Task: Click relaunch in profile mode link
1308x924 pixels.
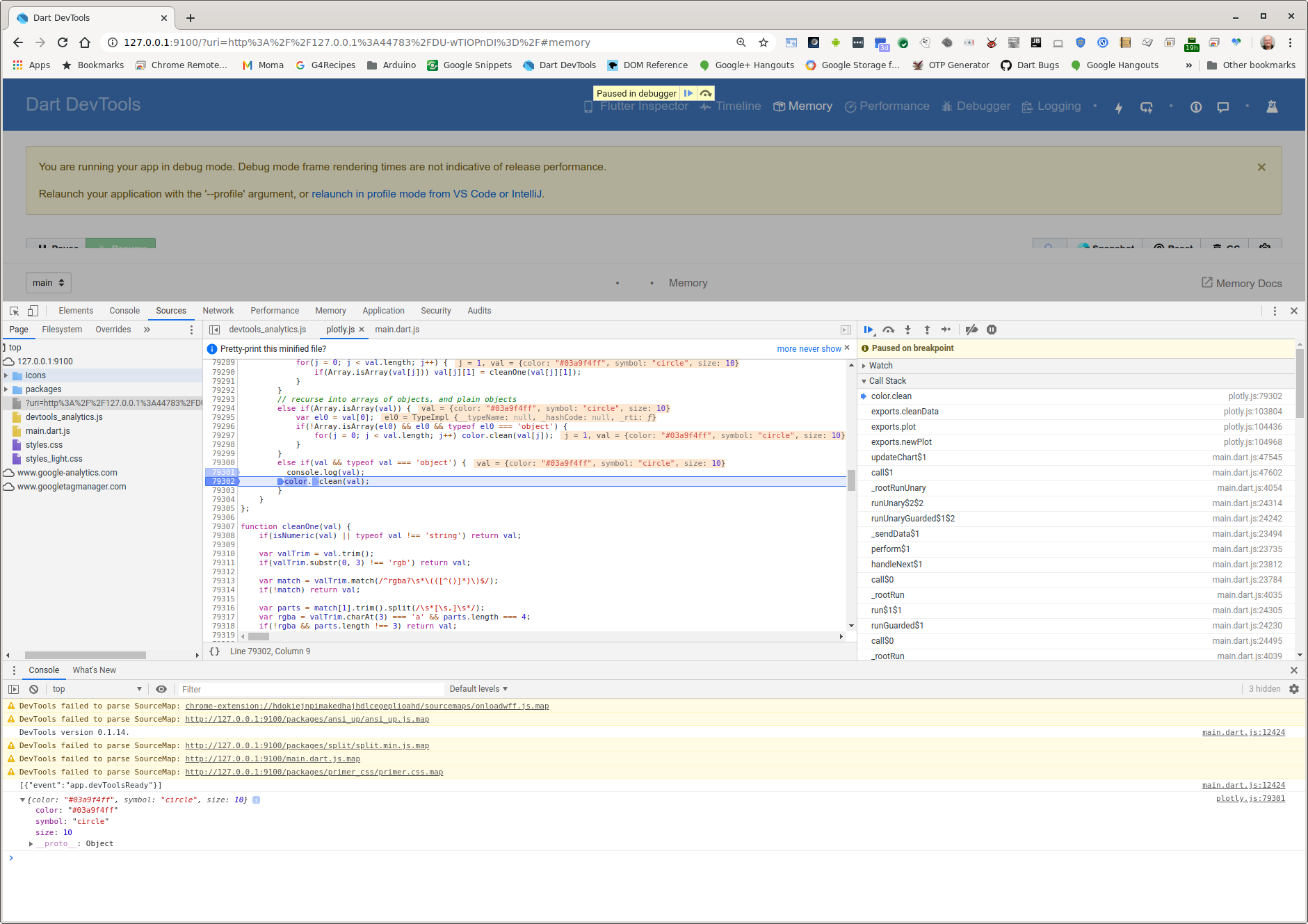Action: click(427, 194)
